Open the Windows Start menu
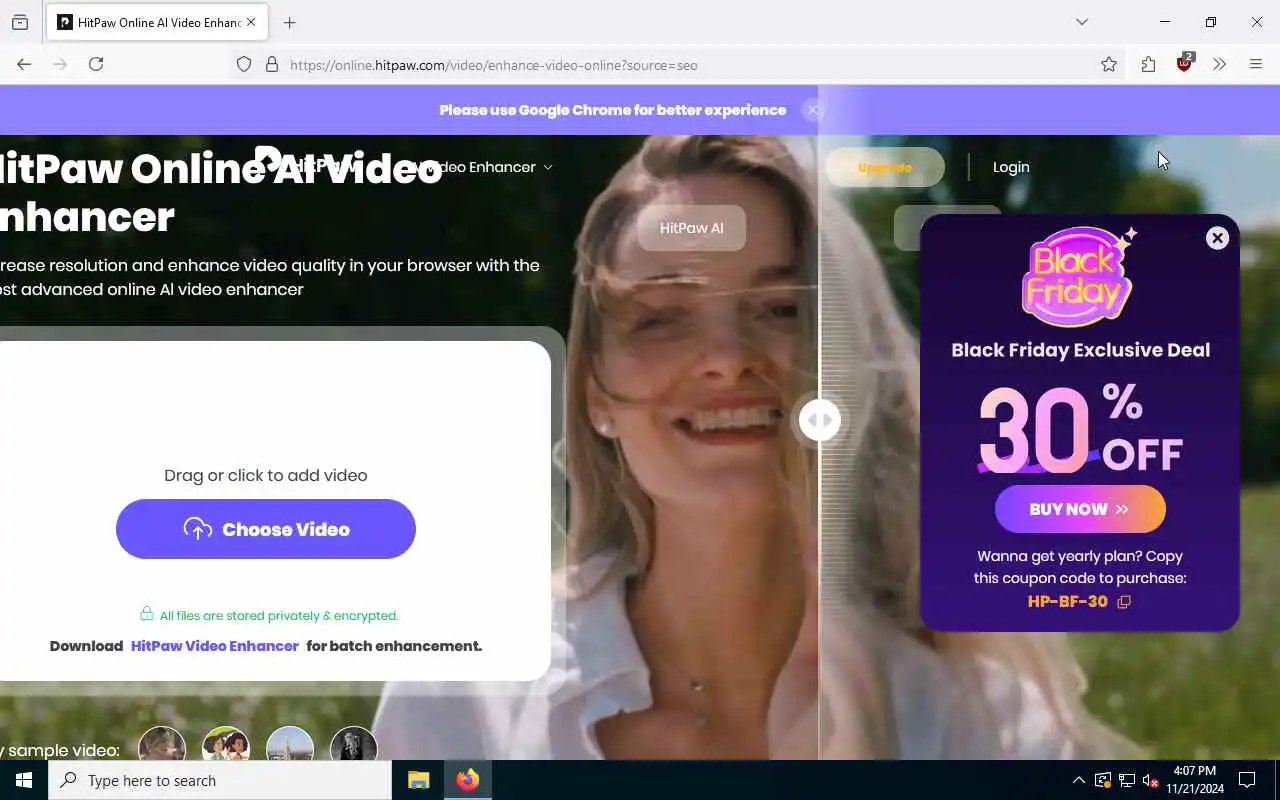This screenshot has height=800, width=1280. 24,780
